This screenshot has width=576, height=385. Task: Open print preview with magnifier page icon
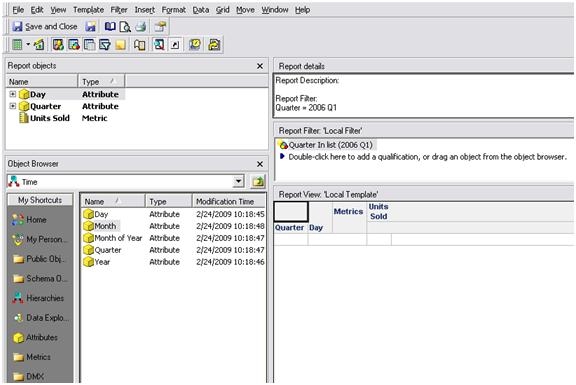[x=125, y=26]
